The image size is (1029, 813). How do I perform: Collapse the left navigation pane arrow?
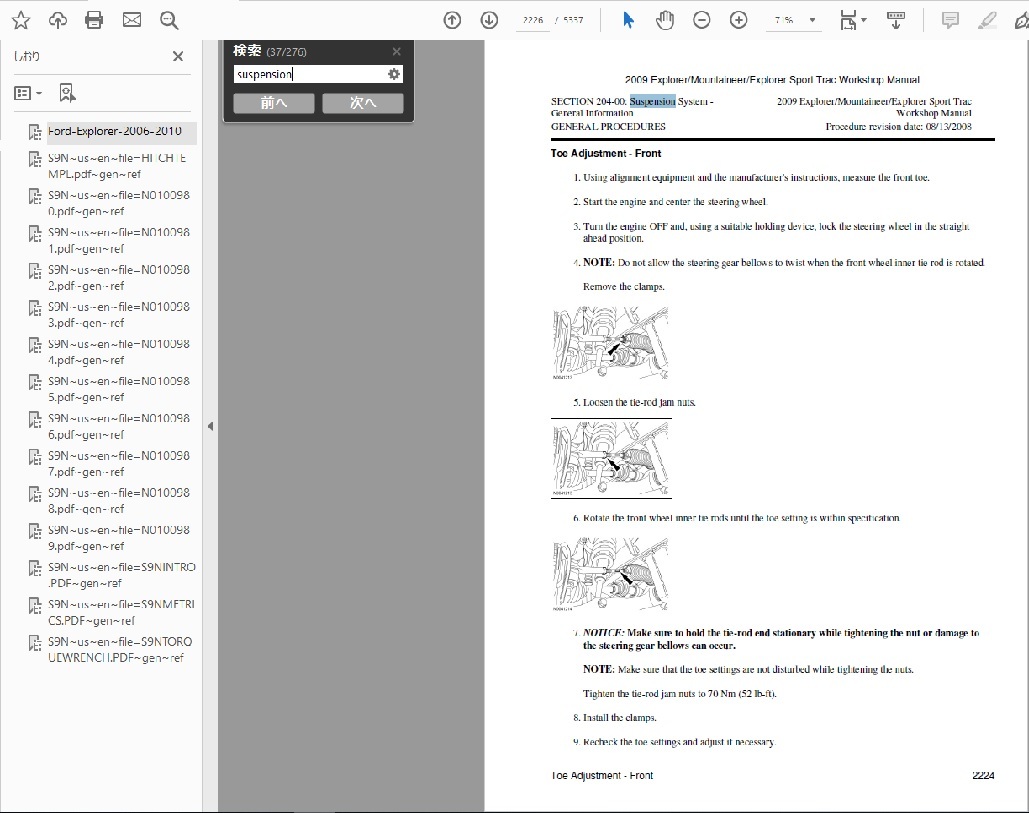click(x=210, y=427)
